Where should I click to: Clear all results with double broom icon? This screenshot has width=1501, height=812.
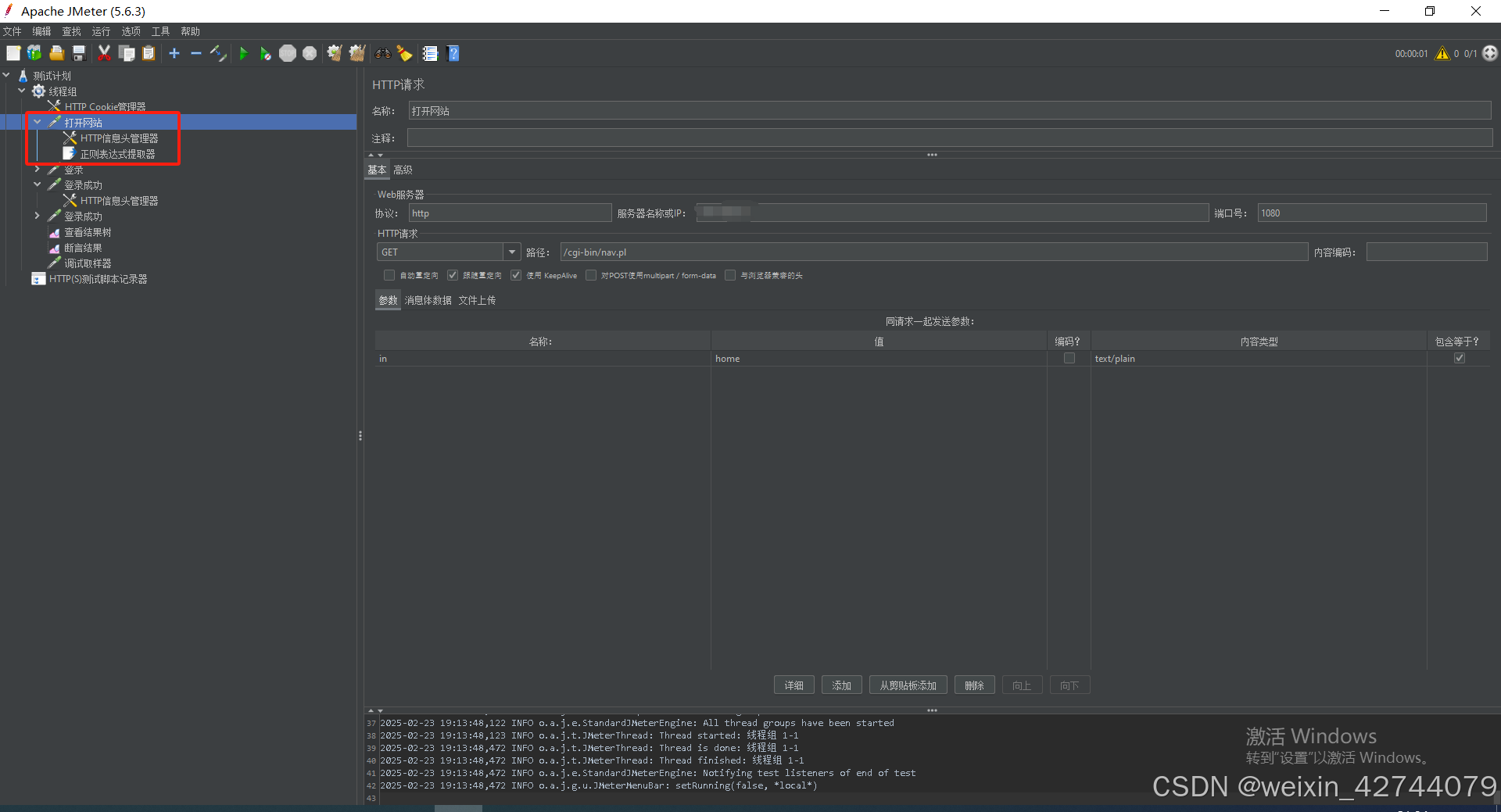pos(357,53)
